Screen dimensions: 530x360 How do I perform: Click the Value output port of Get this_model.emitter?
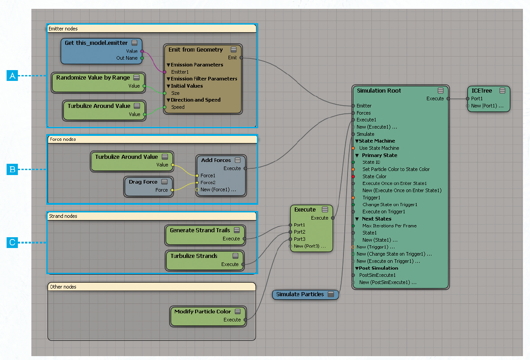(142, 51)
